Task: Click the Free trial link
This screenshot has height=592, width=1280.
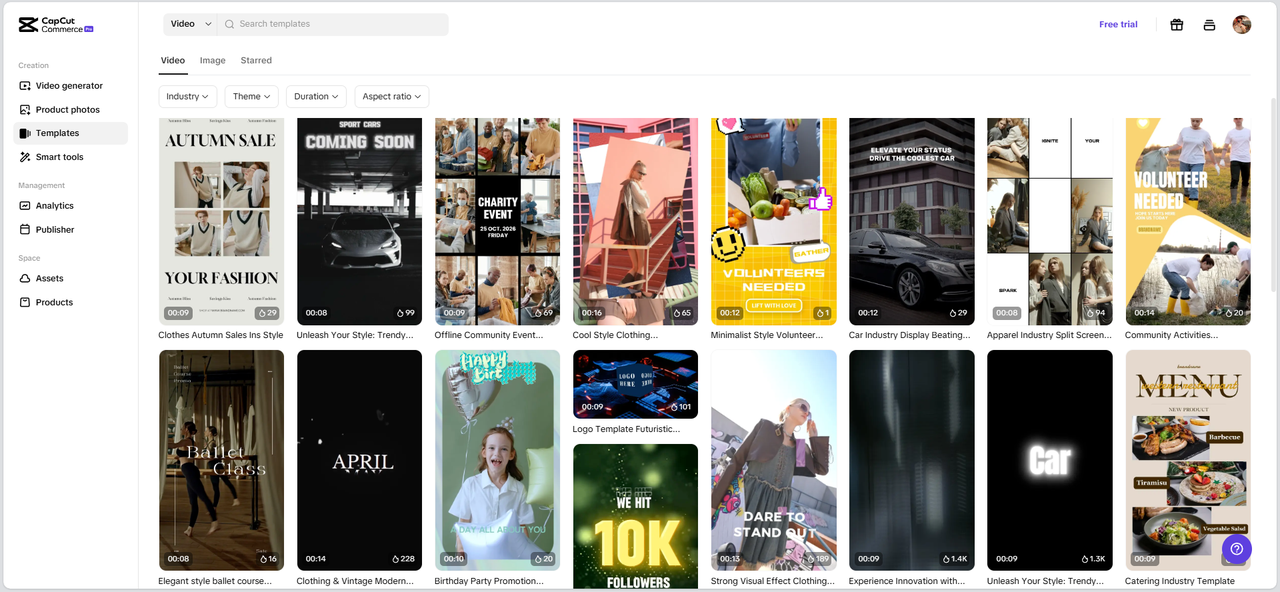Action: pyautogui.click(x=1118, y=25)
